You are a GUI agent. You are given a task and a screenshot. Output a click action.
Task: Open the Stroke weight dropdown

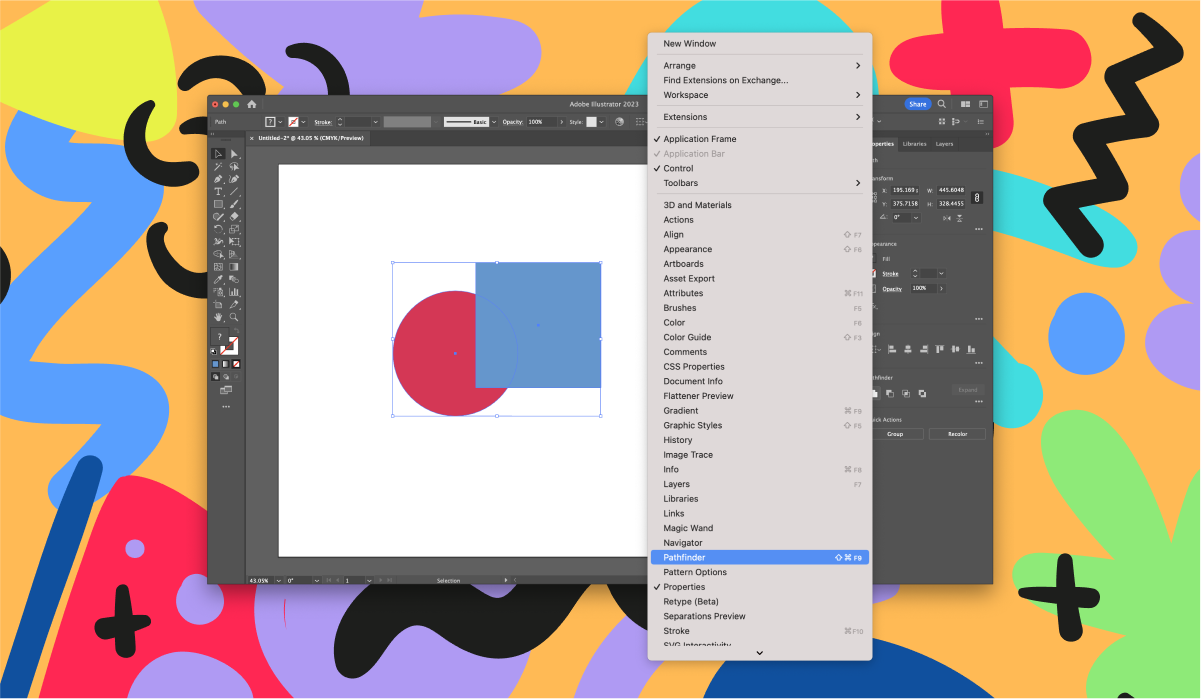click(x=941, y=273)
